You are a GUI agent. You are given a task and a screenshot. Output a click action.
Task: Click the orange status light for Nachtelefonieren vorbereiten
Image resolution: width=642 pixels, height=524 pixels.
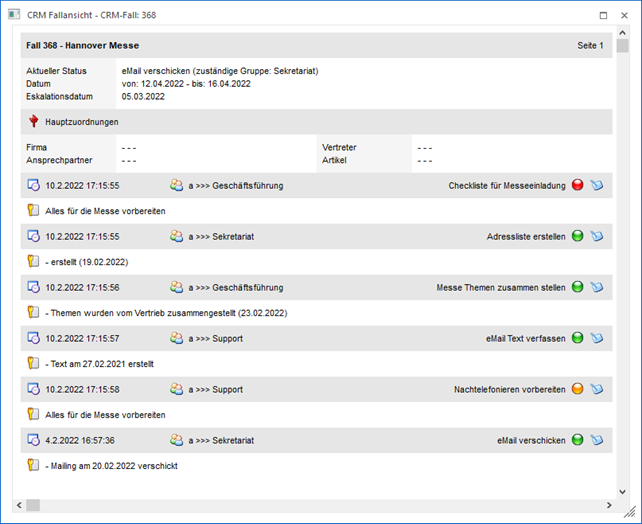pos(577,389)
